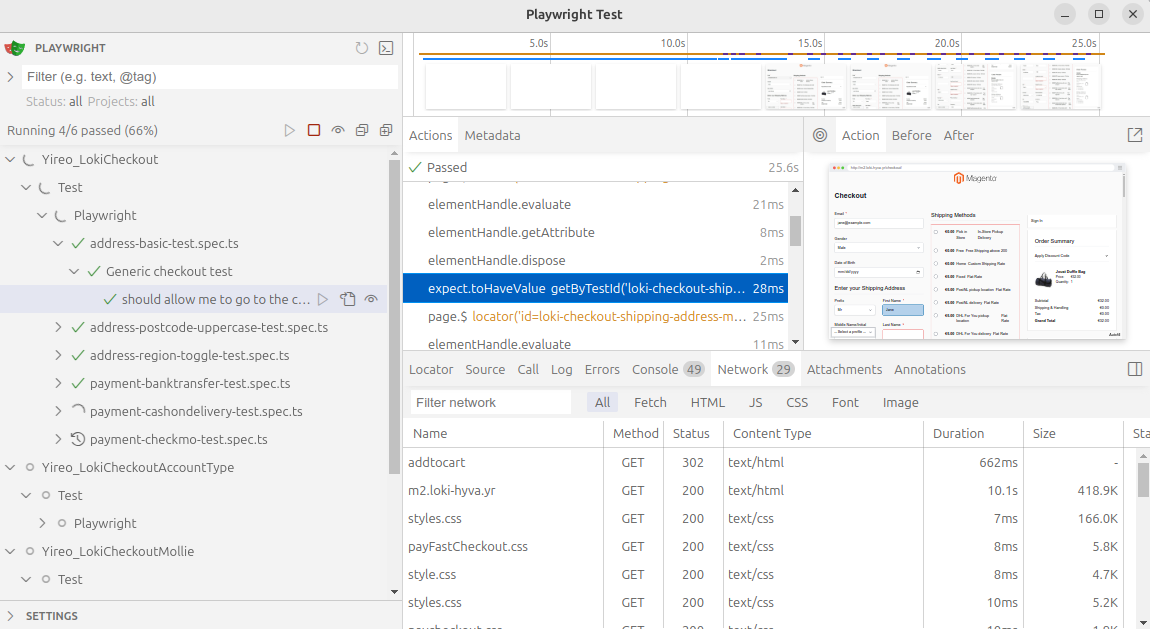Expand address-region-toggle-test.spec.ts
Image resolution: width=1150 pixels, height=629 pixels.
[59, 355]
